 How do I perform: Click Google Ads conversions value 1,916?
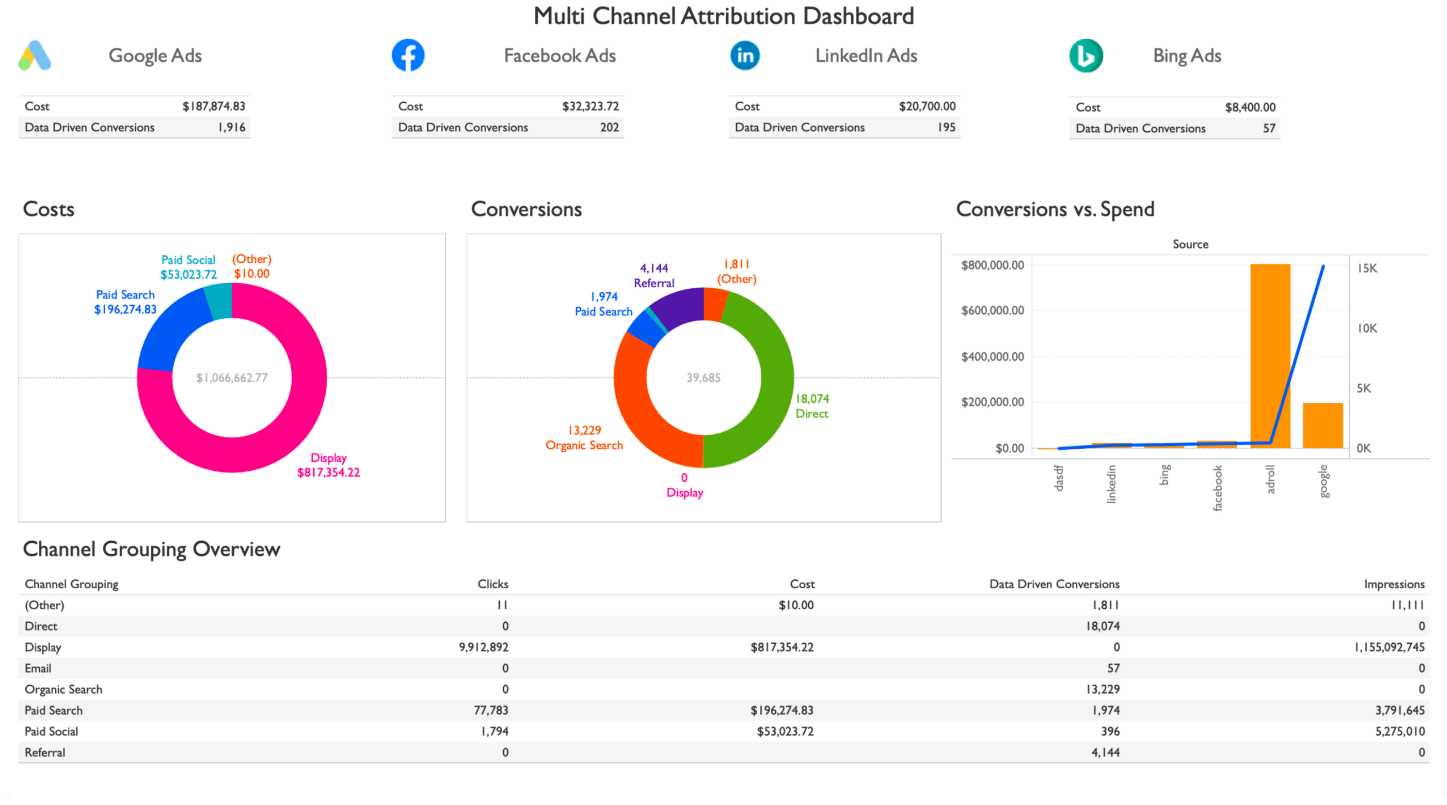point(231,127)
